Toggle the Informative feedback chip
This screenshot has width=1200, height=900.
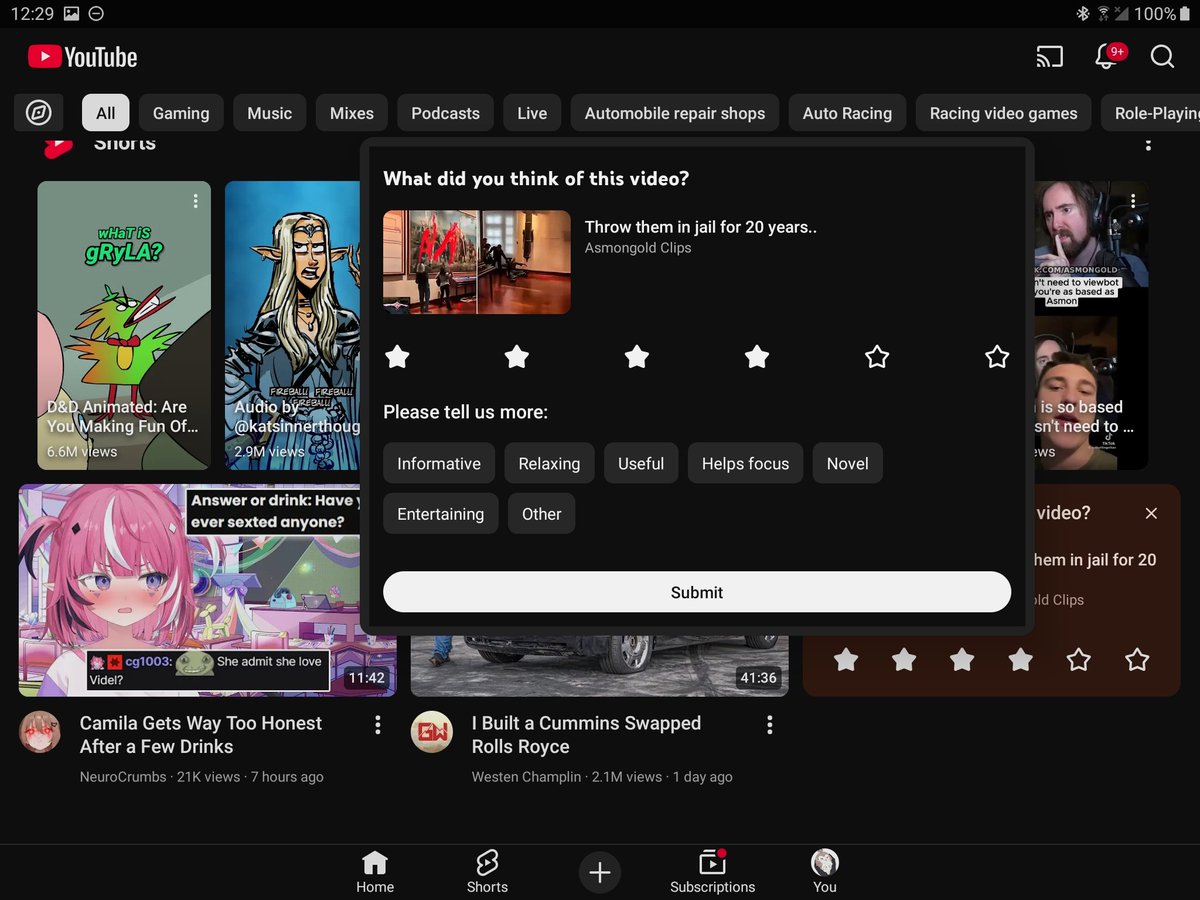tap(439, 463)
